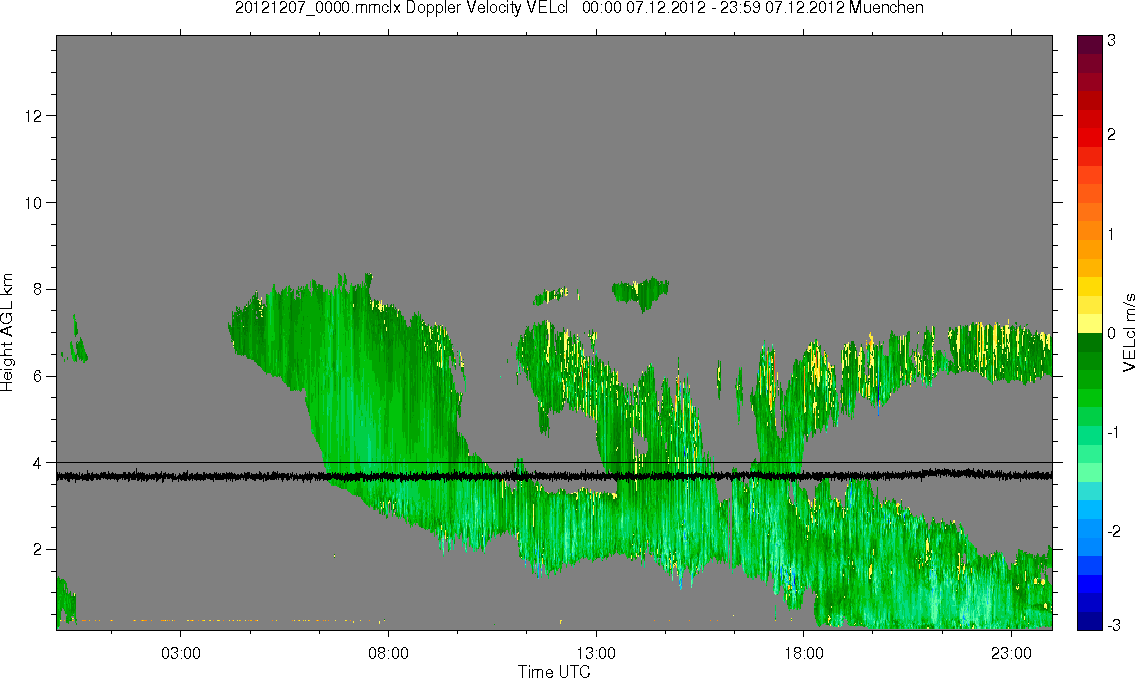This screenshot has width=1135, height=678.
Task: Click the 4 km height tick label
Action: [x=38, y=463]
